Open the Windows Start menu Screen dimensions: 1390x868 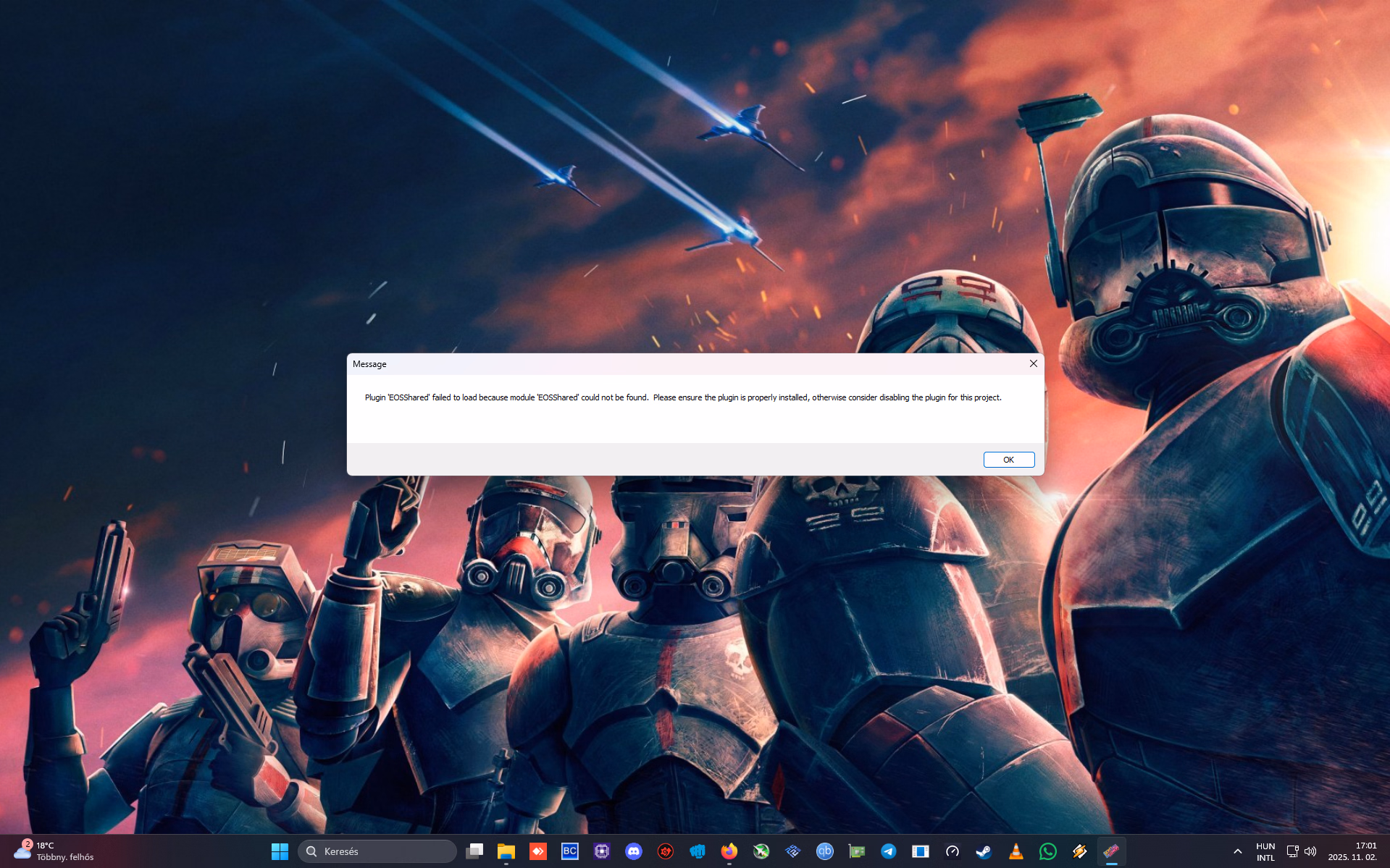pyautogui.click(x=280, y=851)
